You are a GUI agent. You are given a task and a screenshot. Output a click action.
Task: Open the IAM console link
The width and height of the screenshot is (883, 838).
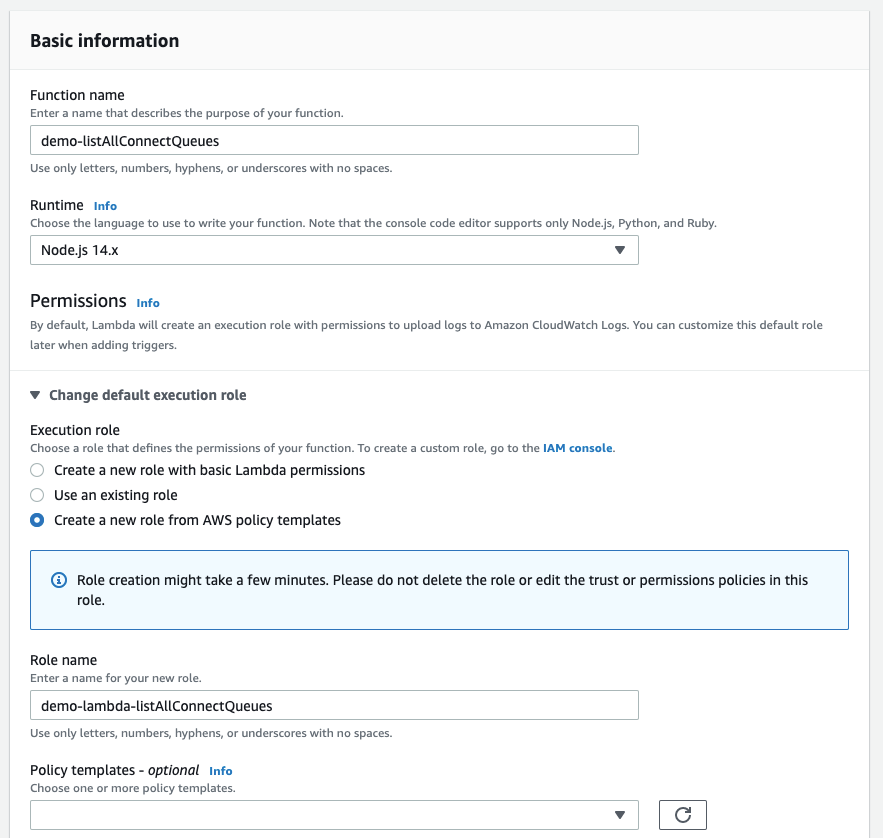coord(577,449)
